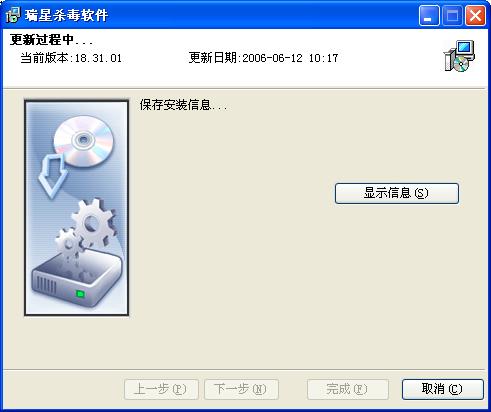
Task: Click the CD disc in the side illustration
Action: click(84, 141)
